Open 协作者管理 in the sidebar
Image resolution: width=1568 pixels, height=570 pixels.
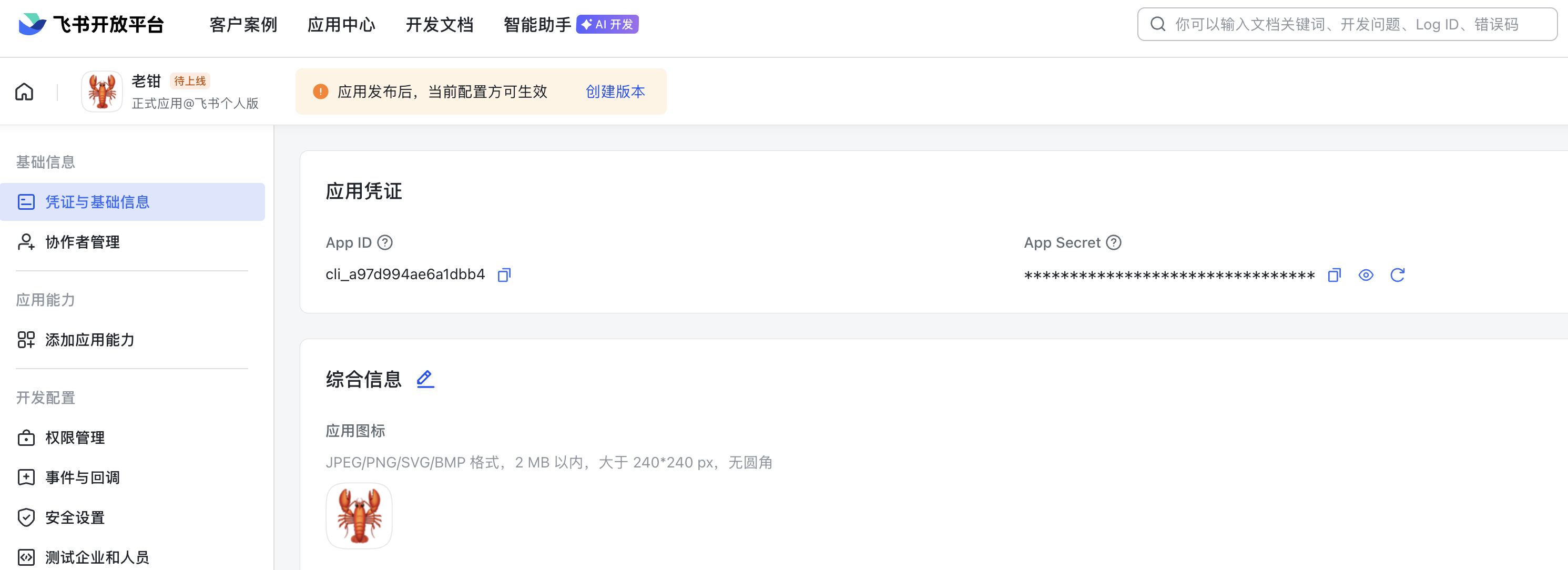click(133, 242)
